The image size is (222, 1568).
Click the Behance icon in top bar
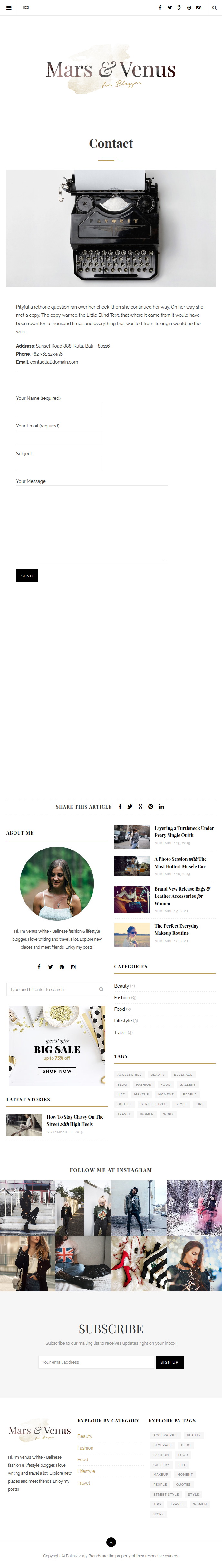[x=199, y=8]
